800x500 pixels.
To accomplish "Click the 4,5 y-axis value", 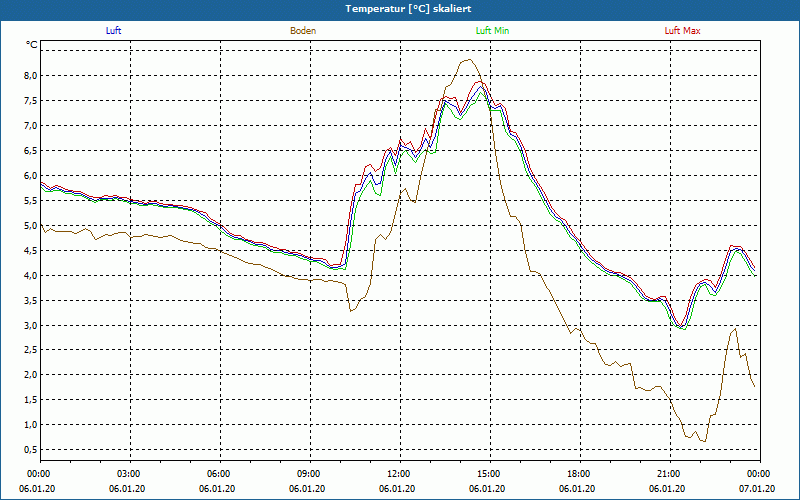I will coord(31,251).
